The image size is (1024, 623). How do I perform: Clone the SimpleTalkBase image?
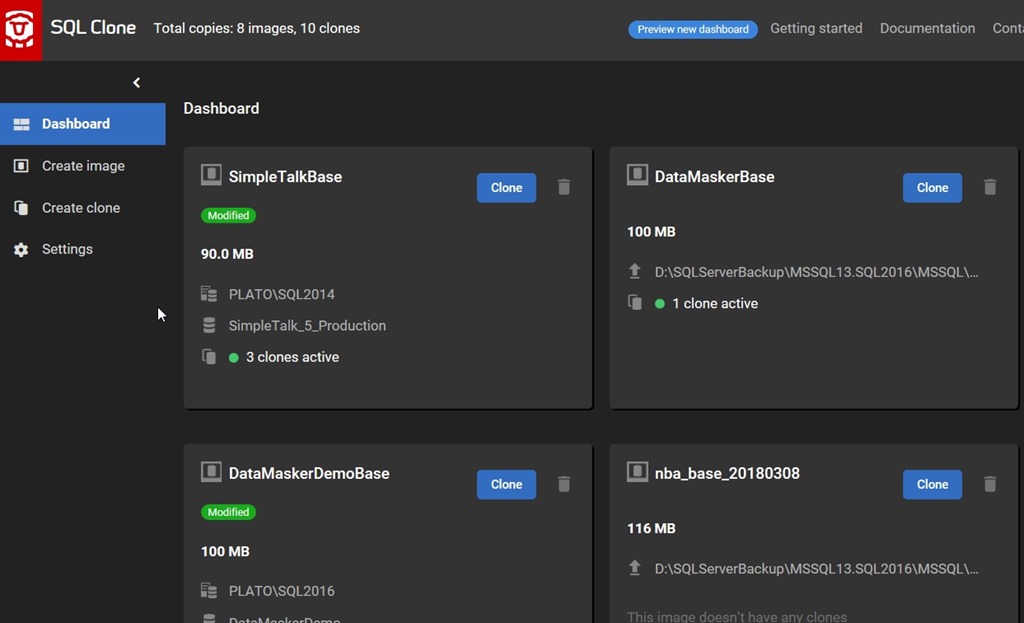[x=506, y=188]
